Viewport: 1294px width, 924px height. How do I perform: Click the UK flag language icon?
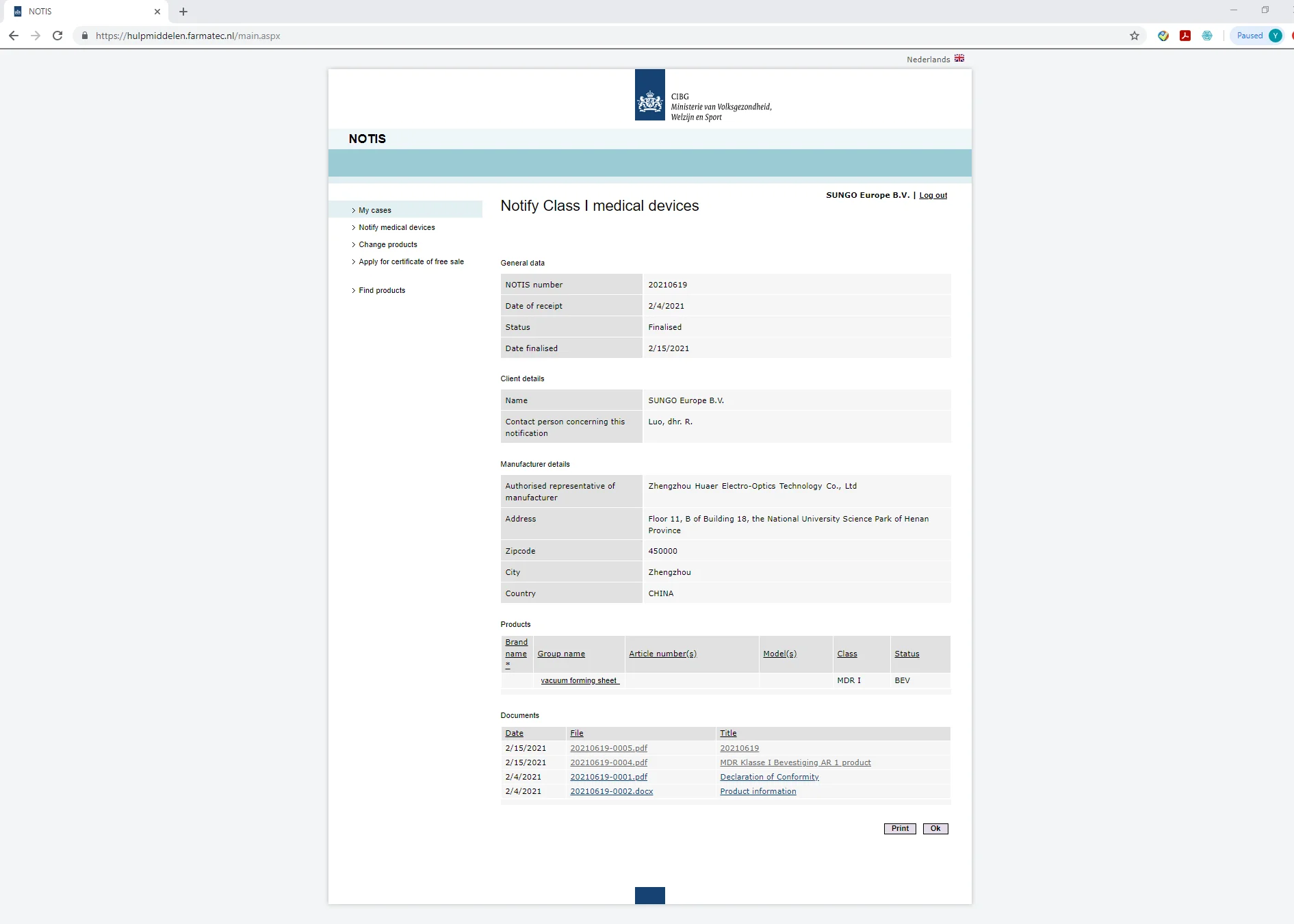coord(959,59)
